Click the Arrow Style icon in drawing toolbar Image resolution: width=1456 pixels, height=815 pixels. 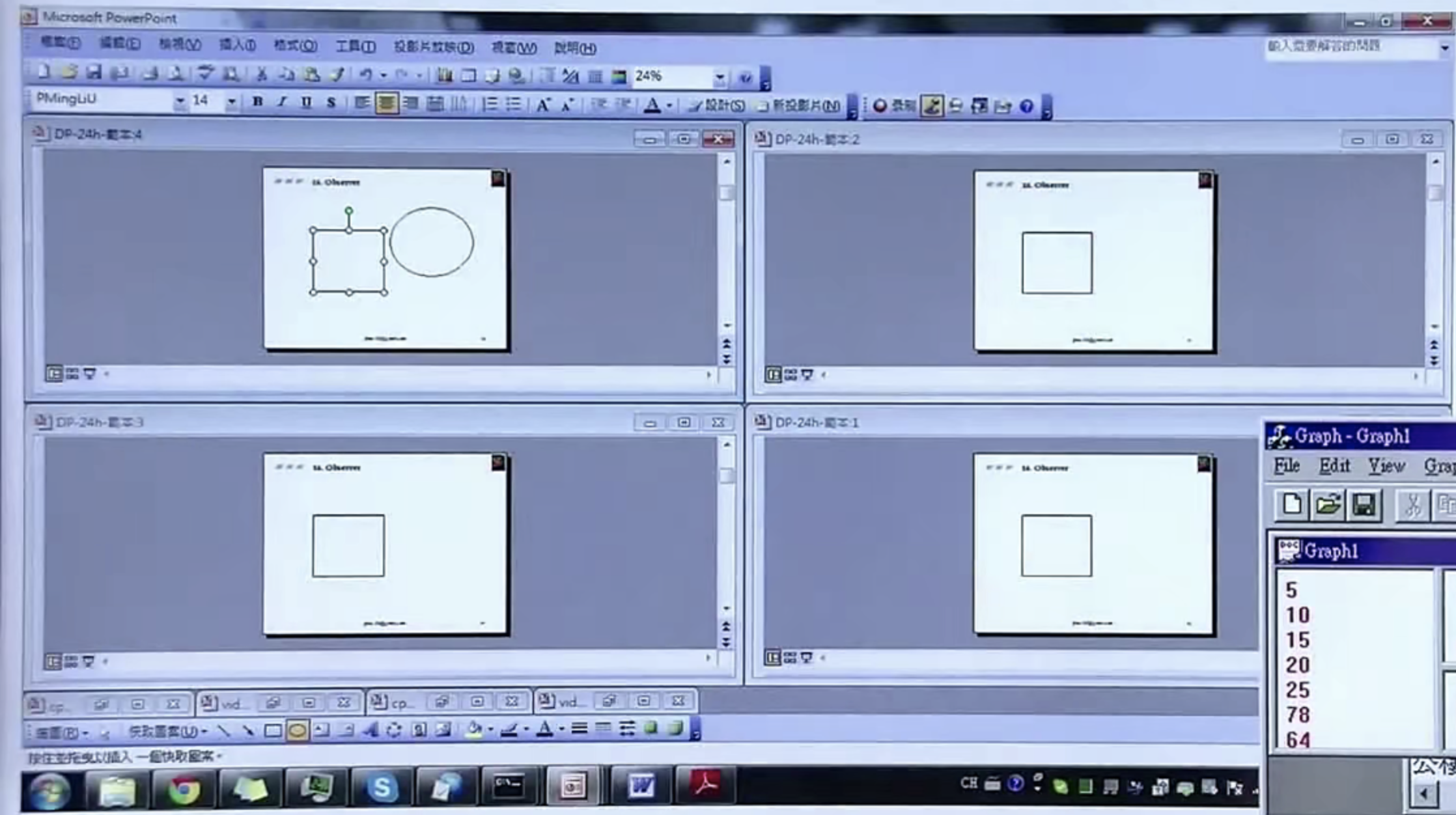(627, 728)
